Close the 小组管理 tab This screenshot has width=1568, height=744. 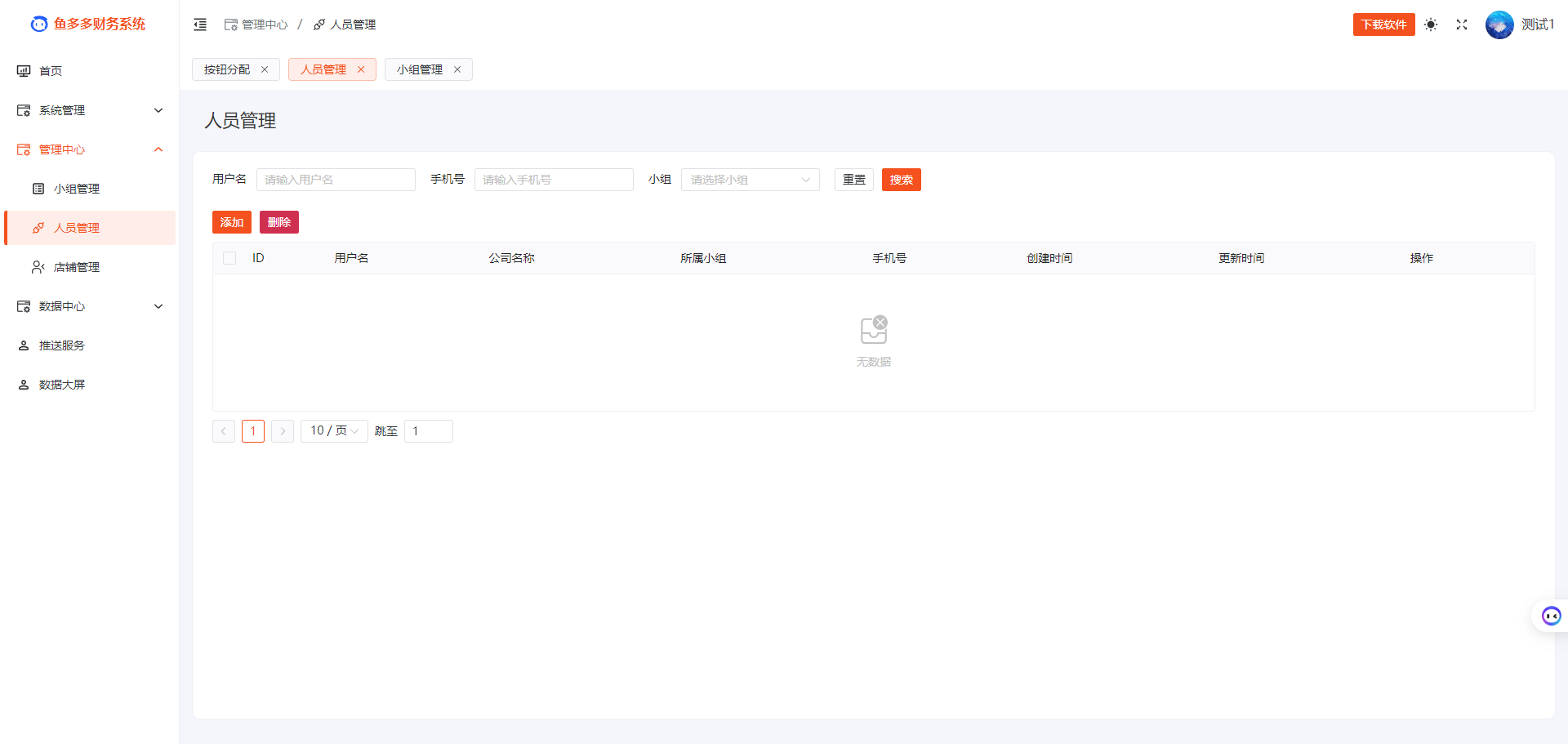click(457, 69)
